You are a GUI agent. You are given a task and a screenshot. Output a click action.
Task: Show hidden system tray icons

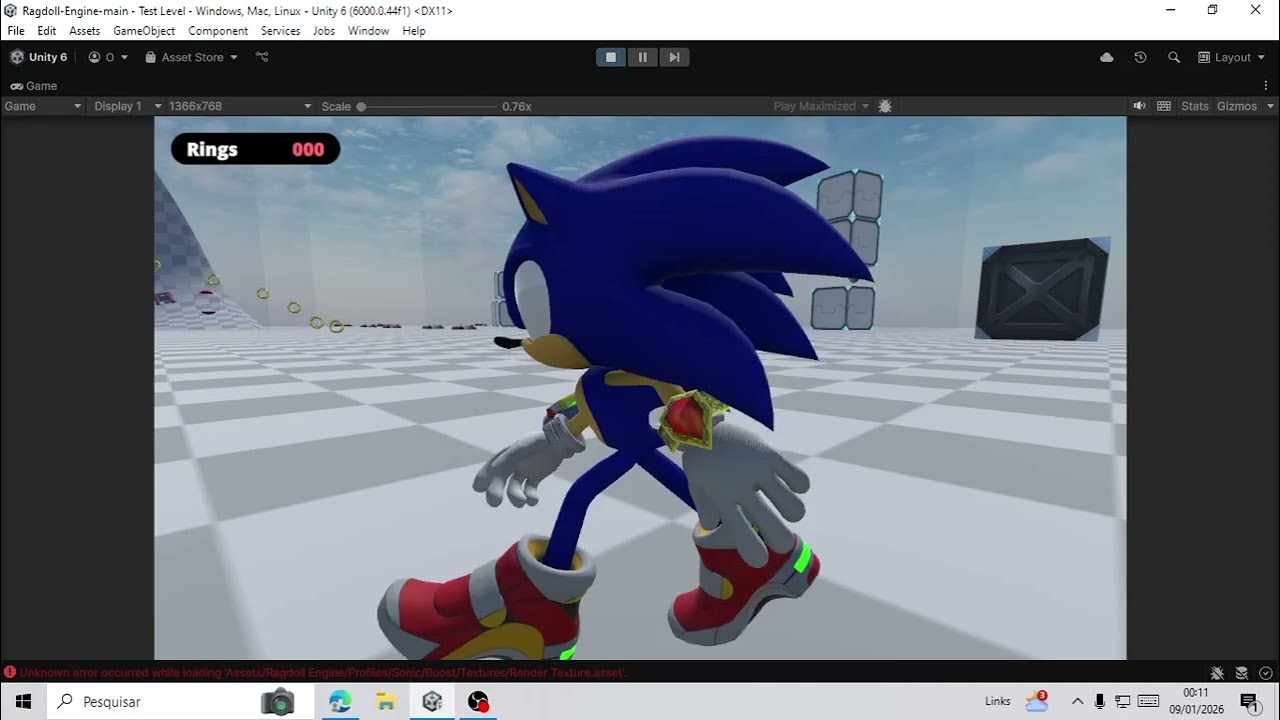(1077, 701)
